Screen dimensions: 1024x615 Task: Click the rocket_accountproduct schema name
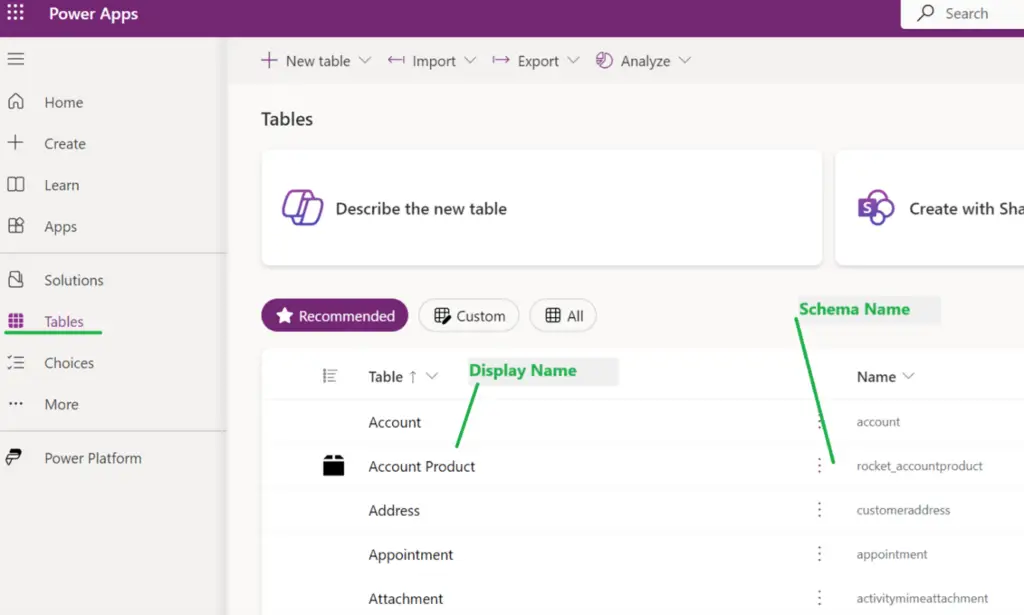(x=919, y=465)
